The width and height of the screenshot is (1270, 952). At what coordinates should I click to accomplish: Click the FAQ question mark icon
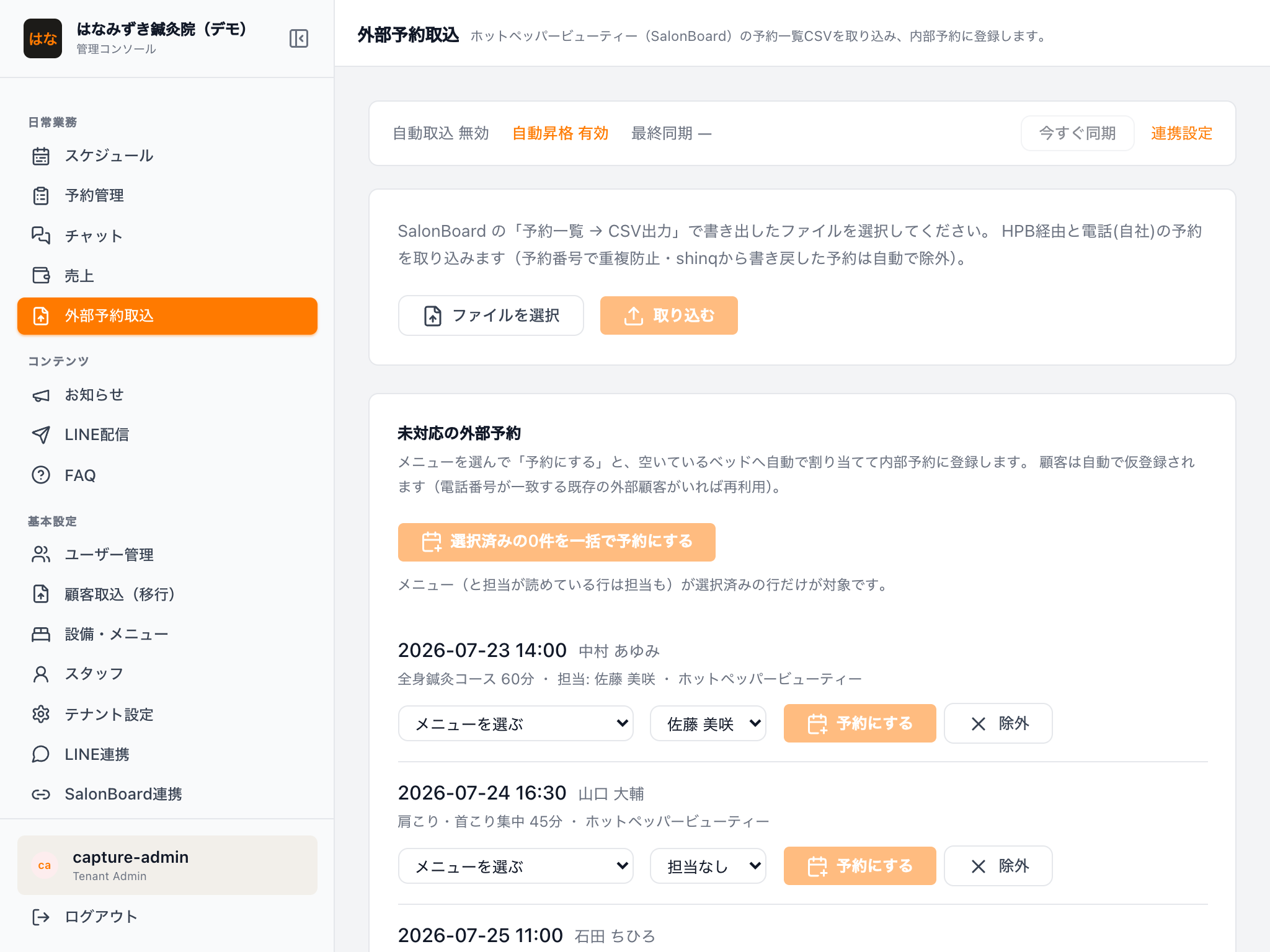[41, 475]
